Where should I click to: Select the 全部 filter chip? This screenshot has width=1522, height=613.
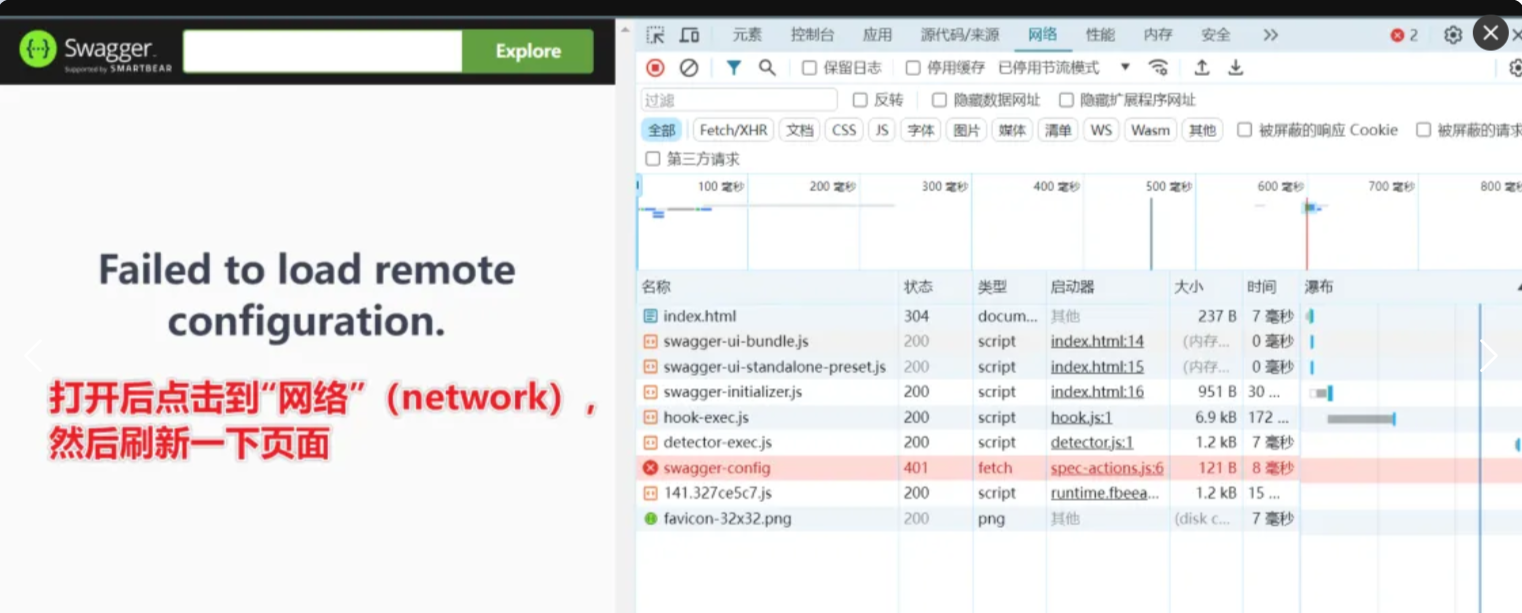click(662, 130)
